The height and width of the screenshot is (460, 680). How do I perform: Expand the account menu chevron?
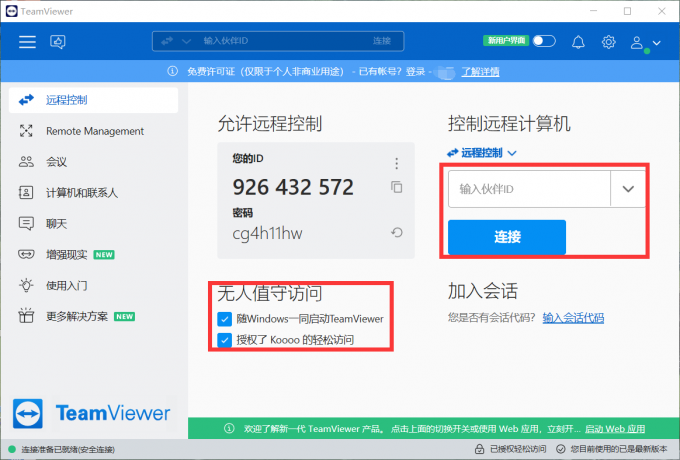[657, 43]
